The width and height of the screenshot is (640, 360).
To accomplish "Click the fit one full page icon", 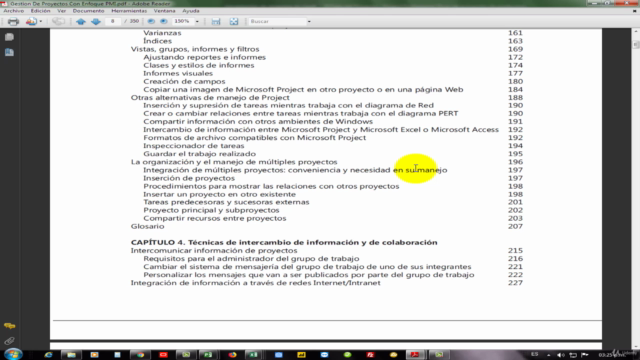I will [x=233, y=21].
